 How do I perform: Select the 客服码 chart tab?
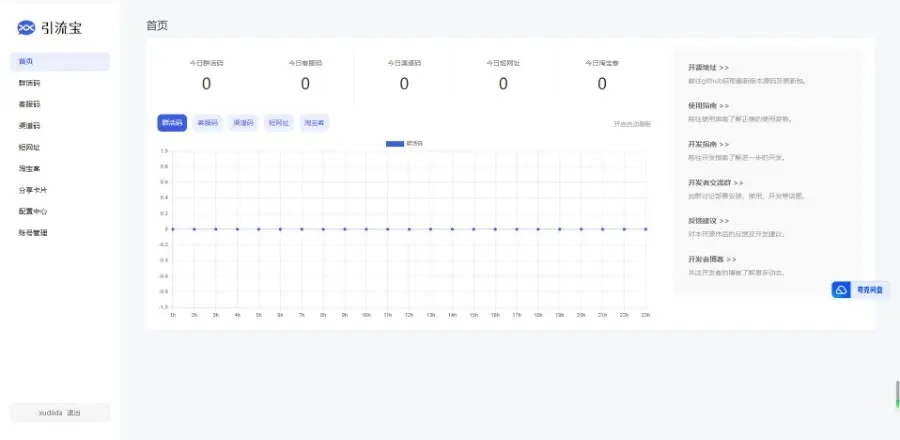coord(207,123)
